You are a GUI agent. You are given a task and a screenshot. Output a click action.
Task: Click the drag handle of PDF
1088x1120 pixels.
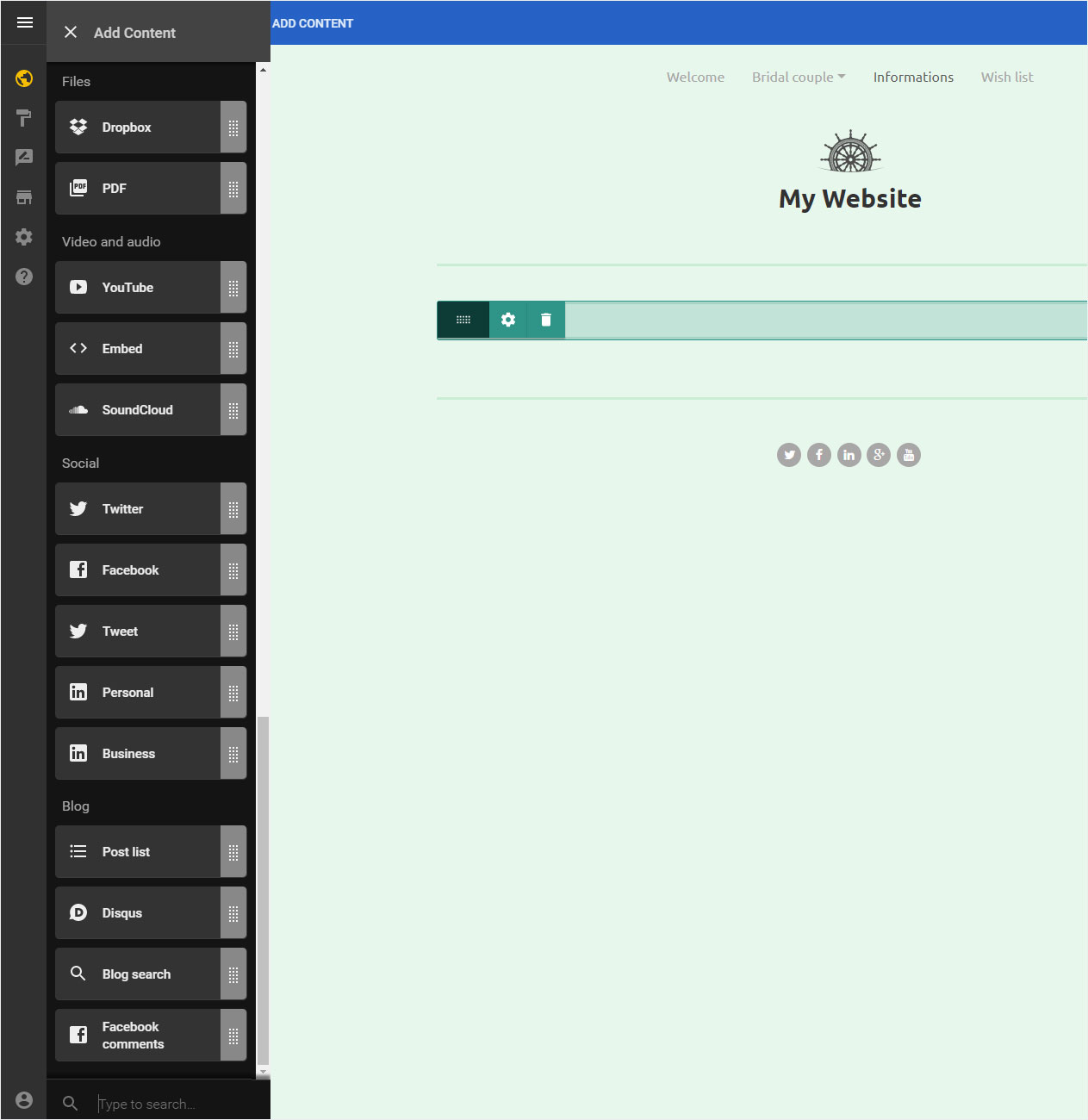(x=233, y=189)
